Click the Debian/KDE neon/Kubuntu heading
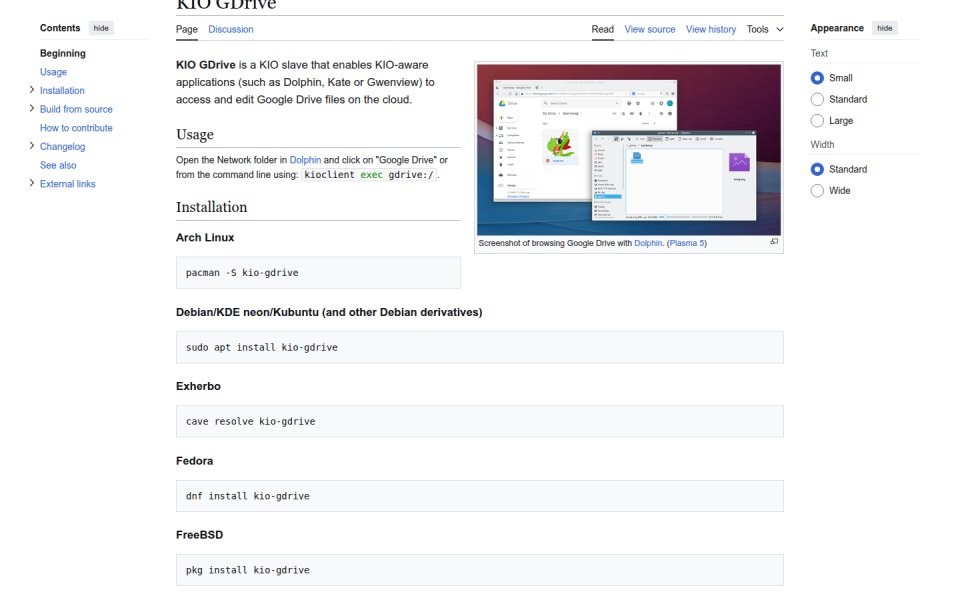Viewport: 960px width, 600px height. pos(329,312)
